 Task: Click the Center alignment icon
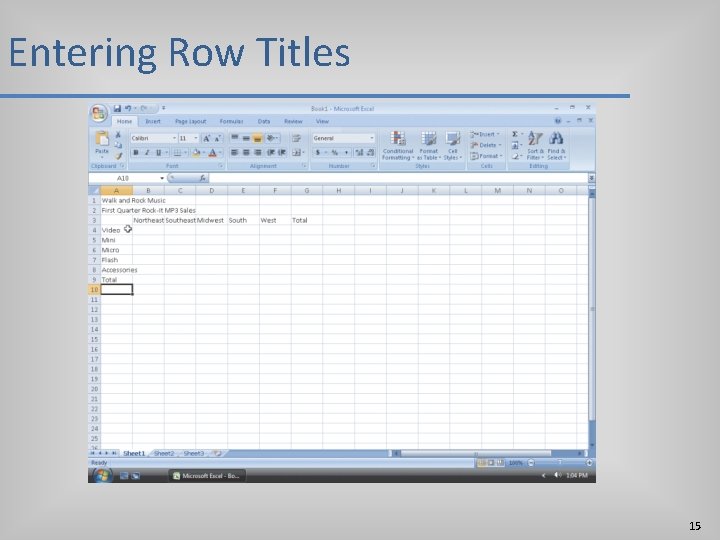[246, 152]
